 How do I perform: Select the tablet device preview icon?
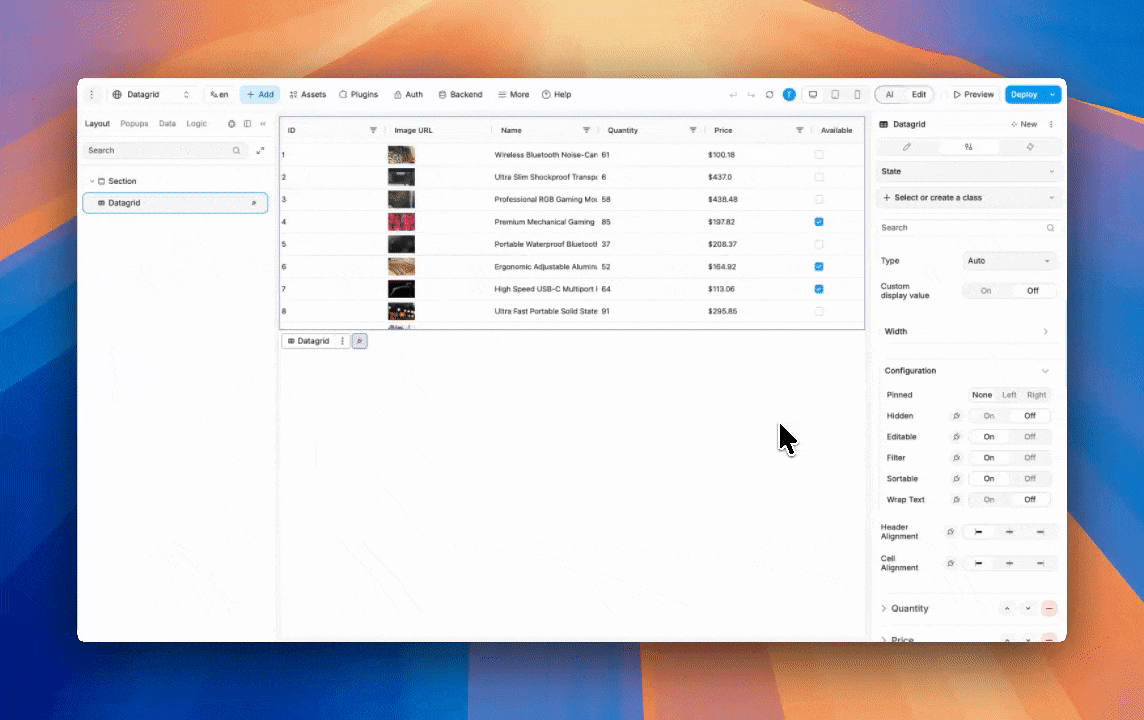tap(835, 95)
